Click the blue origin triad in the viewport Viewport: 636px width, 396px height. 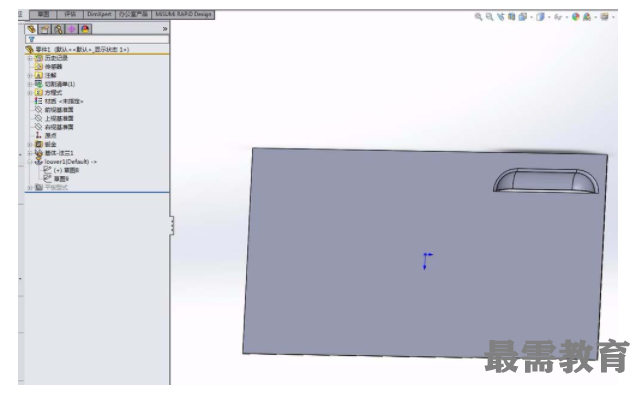427,260
